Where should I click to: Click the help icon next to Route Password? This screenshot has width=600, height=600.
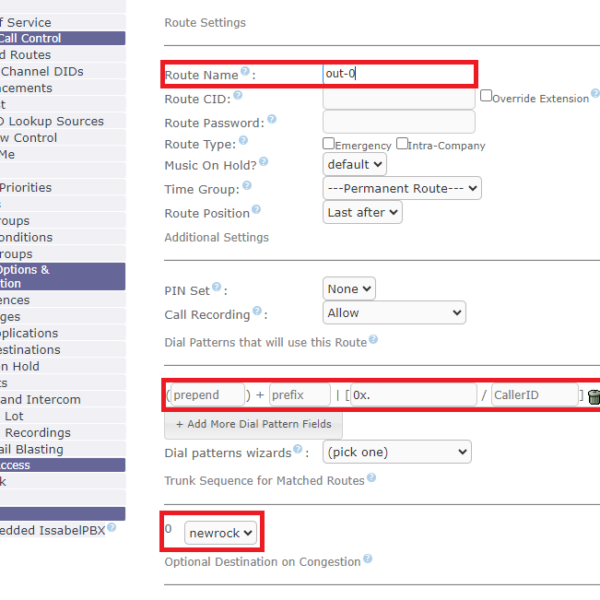coord(271,120)
